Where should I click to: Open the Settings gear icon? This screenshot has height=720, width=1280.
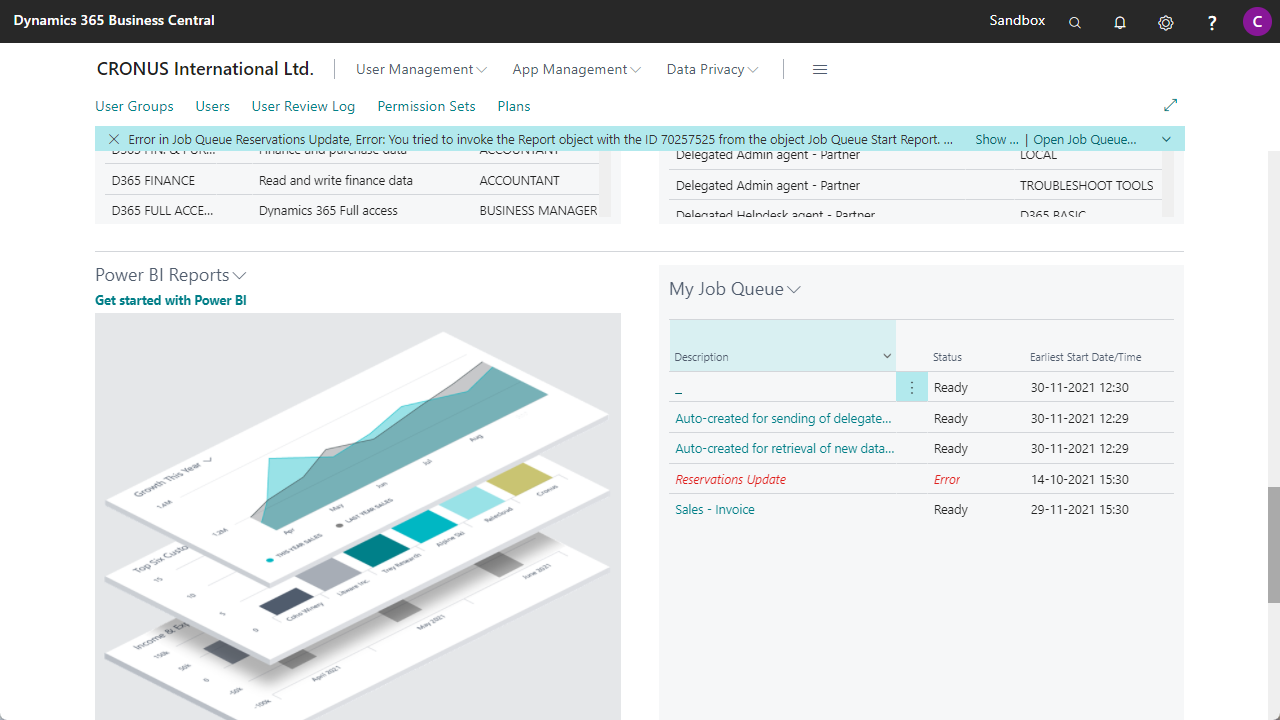[1166, 22]
